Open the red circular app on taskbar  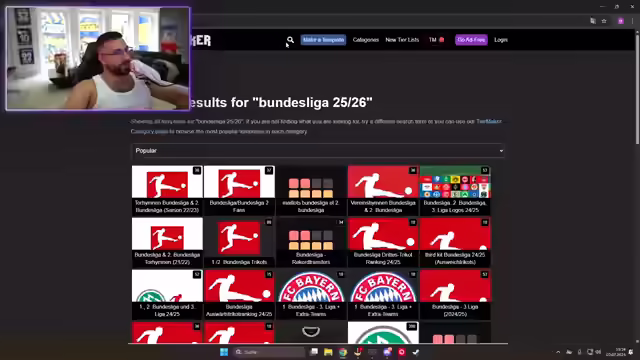(x=402, y=352)
